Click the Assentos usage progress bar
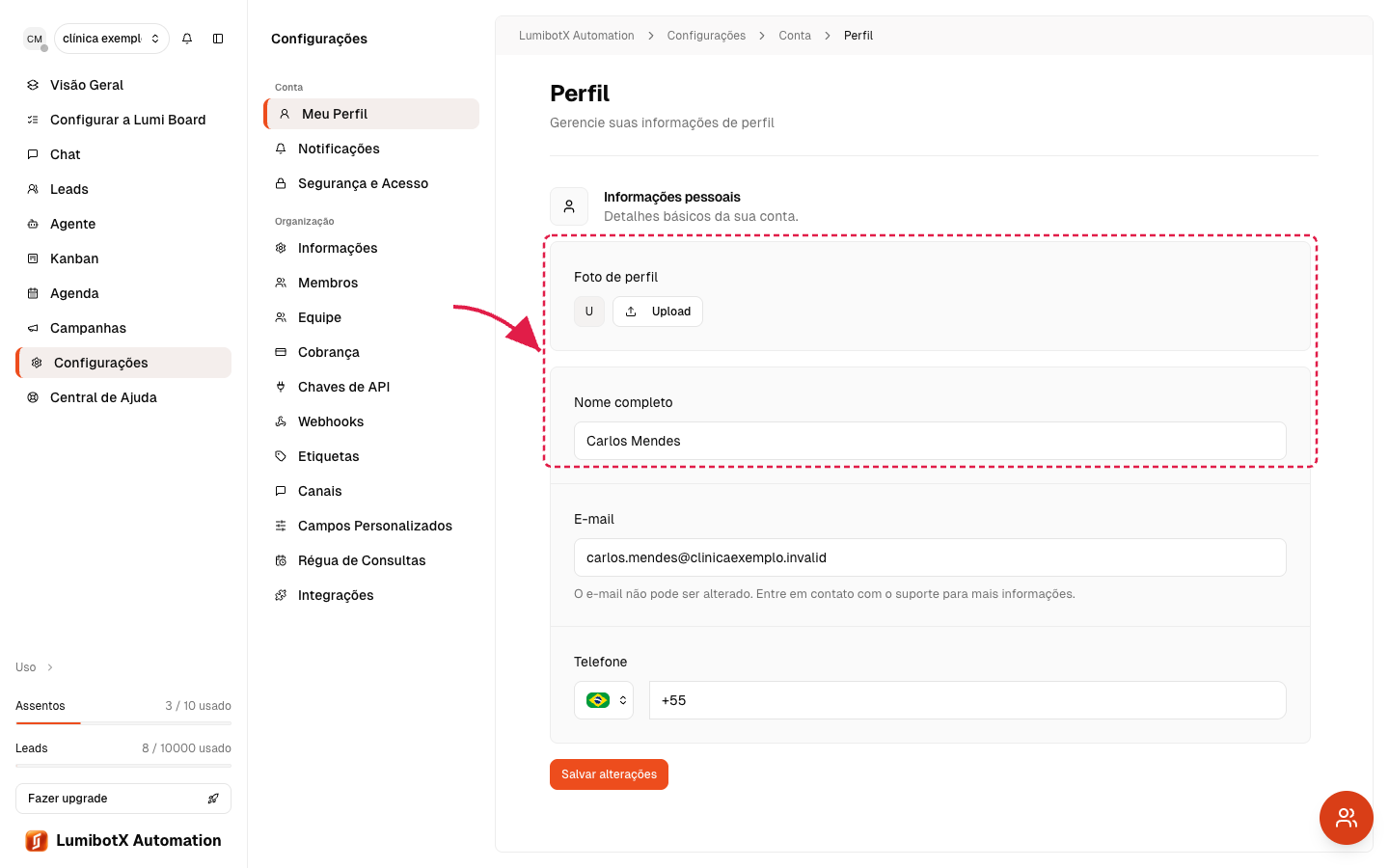Viewport: 1389px width, 868px height. [123, 723]
